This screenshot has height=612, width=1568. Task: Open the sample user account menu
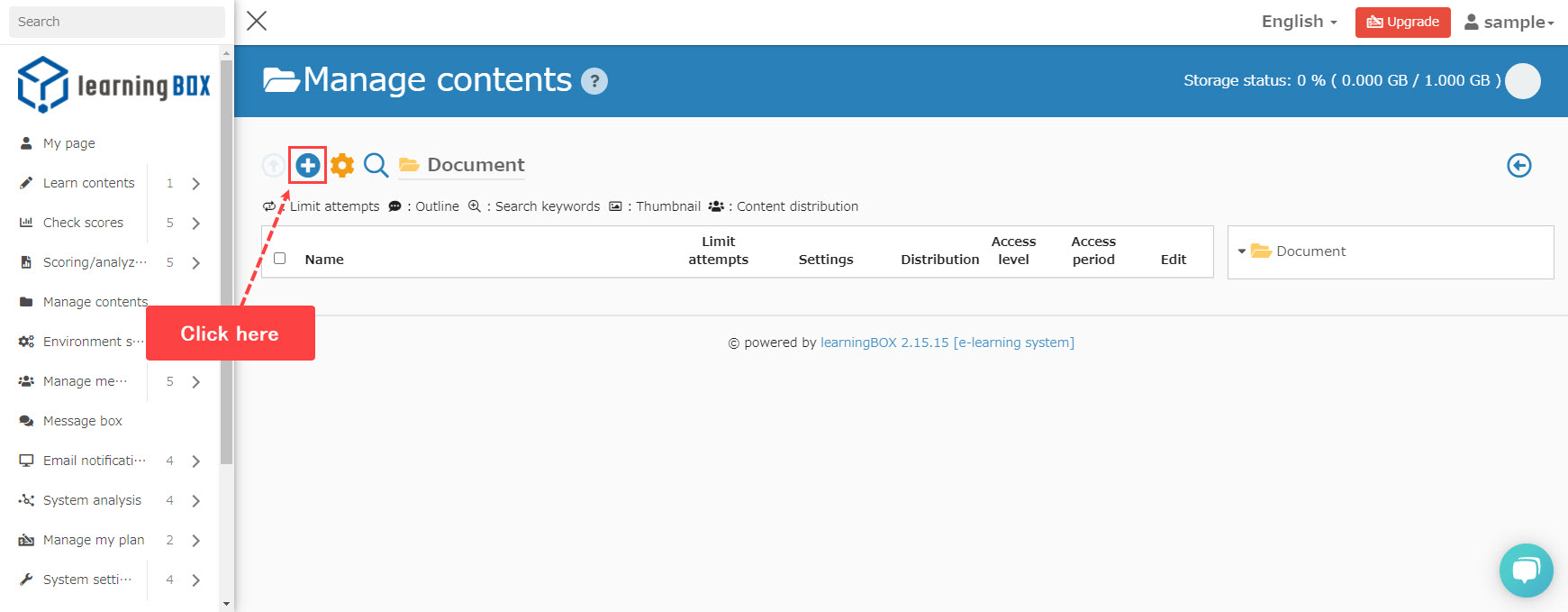pyautogui.click(x=1509, y=22)
